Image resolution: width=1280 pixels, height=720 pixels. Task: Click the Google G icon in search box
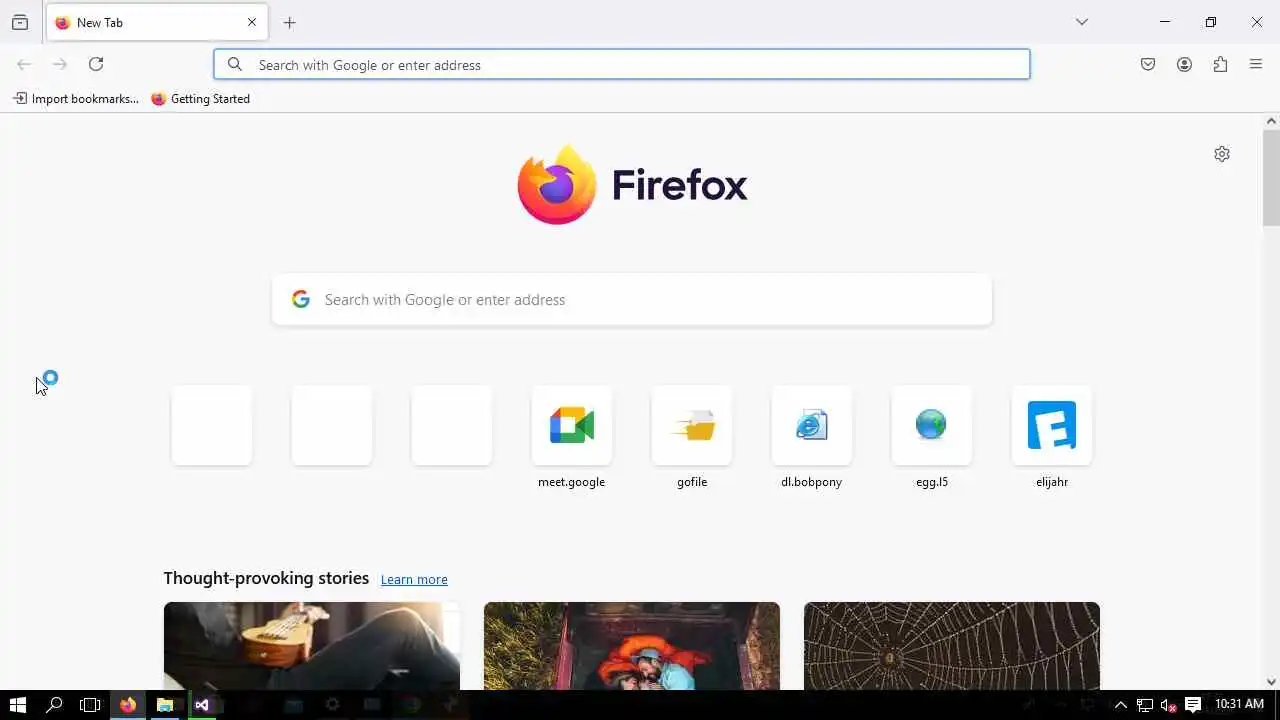coord(301,299)
